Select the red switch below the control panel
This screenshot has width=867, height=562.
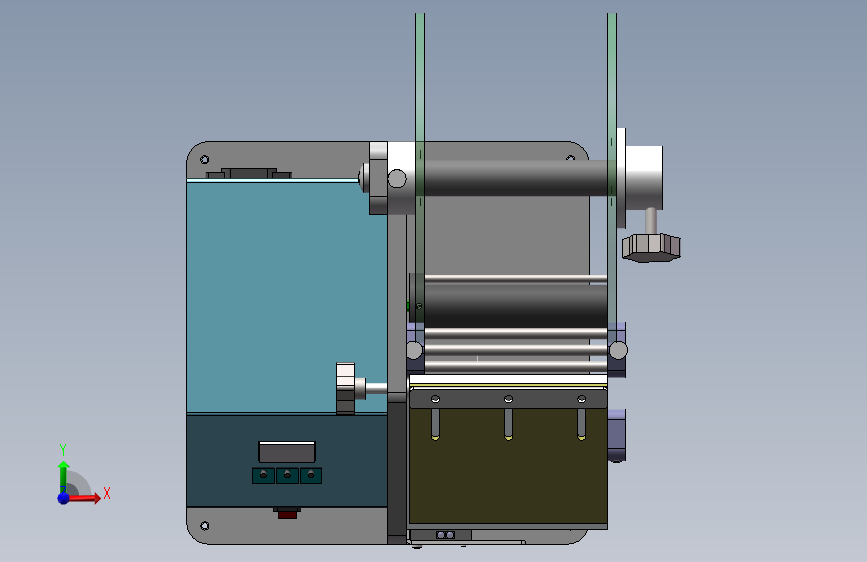click(x=287, y=514)
